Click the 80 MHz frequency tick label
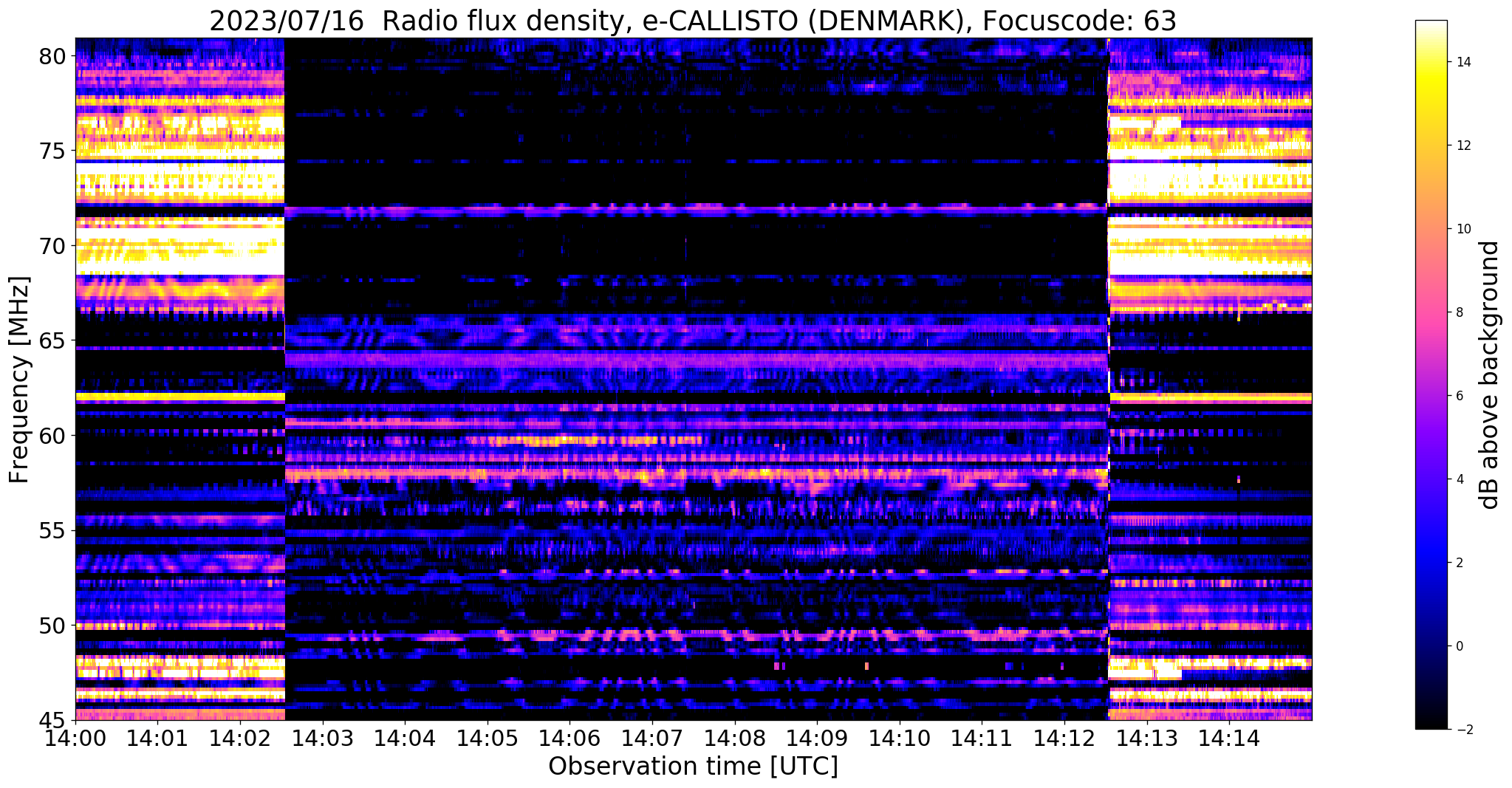The image size is (1512, 788). [52, 56]
